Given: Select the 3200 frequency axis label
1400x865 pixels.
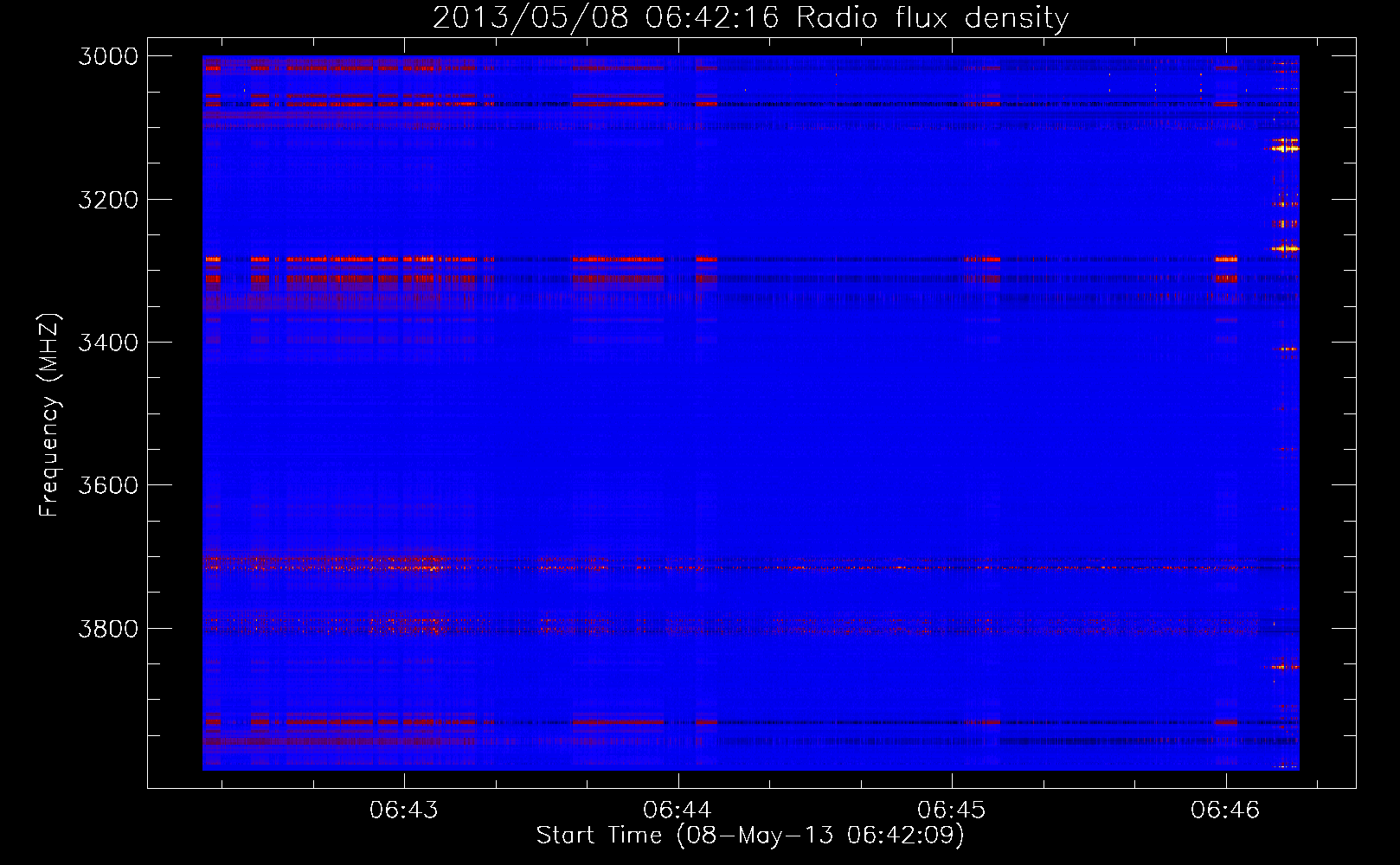Looking at the screenshot, I should click(108, 200).
